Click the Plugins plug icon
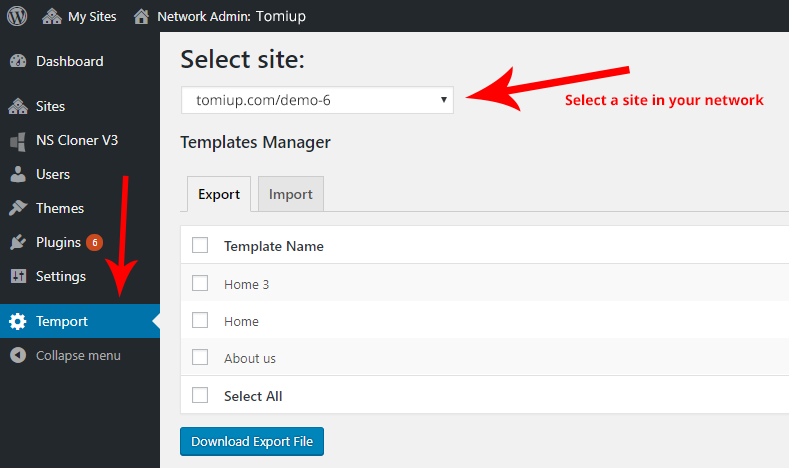Screen dimensions: 789x468 [18, 242]
